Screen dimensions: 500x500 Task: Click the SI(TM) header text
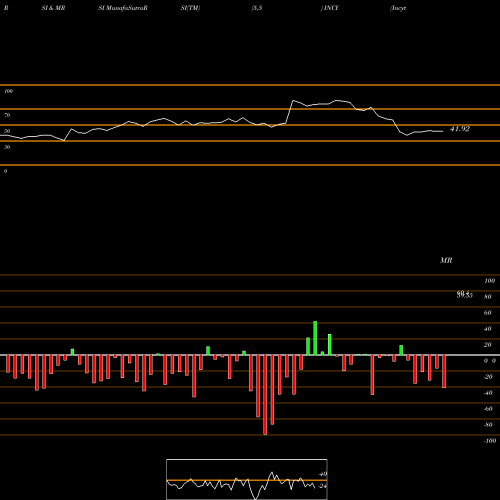190,8
